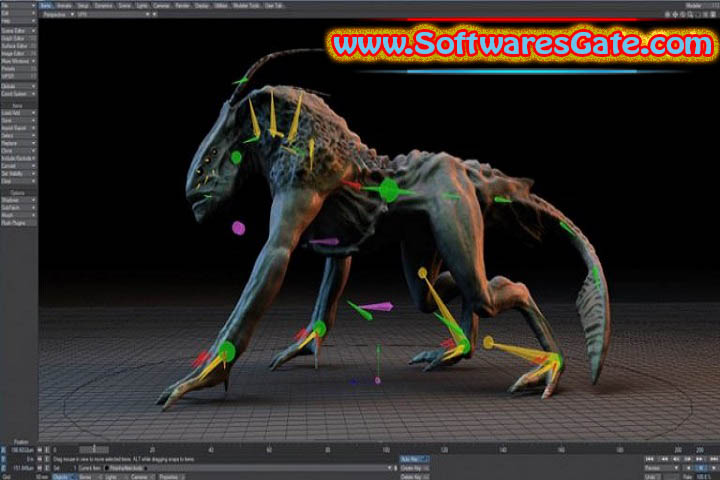The width and height of the screenshot is (720, 480).
Task: Open the File dropdown menu
Action: pyautogui.click(x=18, y=6)
